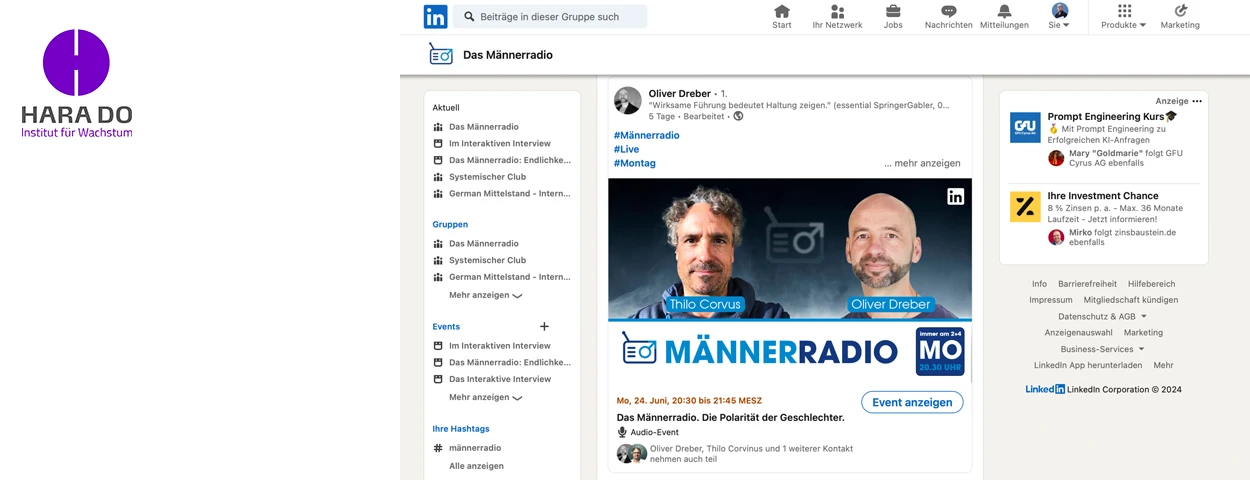Follow the #Männerradio hashtag link
Viewport: 1250px width, 480px height.
tap(647, 135)
